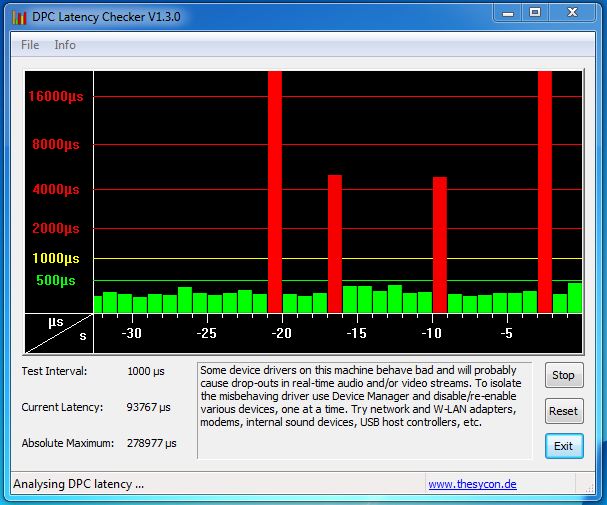Image resolution: width=607 pixels, height=505 pixels.
Task: Click the -20 time axis label
Action: [281, 333]
